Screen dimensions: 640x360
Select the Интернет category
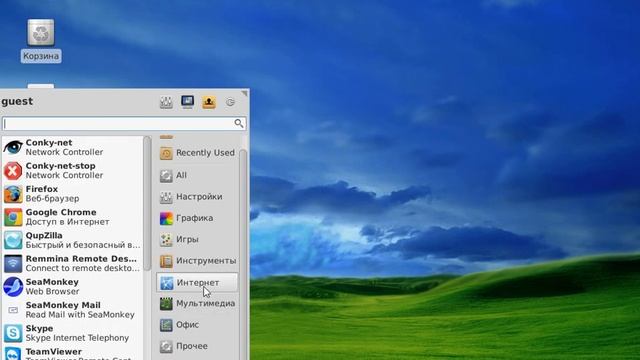click(x=197, y=282)
